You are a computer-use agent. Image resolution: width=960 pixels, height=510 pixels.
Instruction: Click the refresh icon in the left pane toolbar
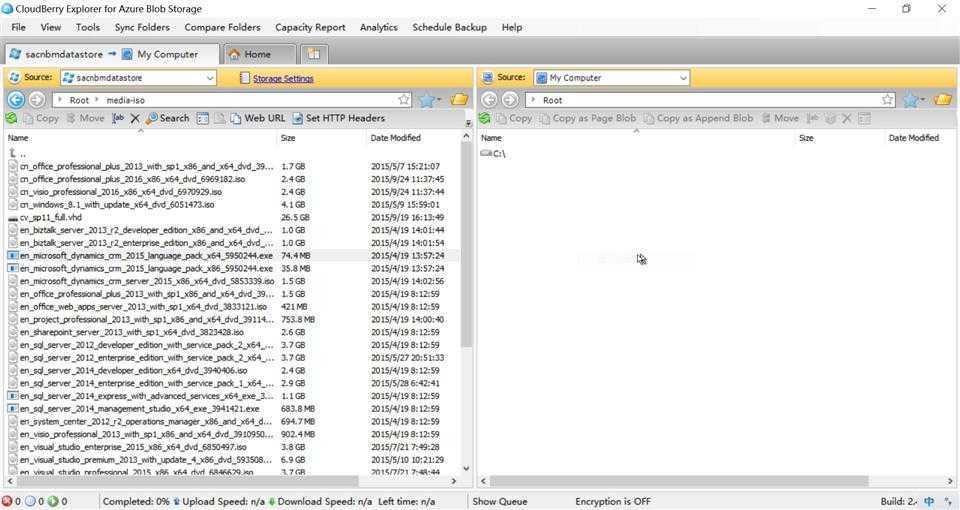11,118
